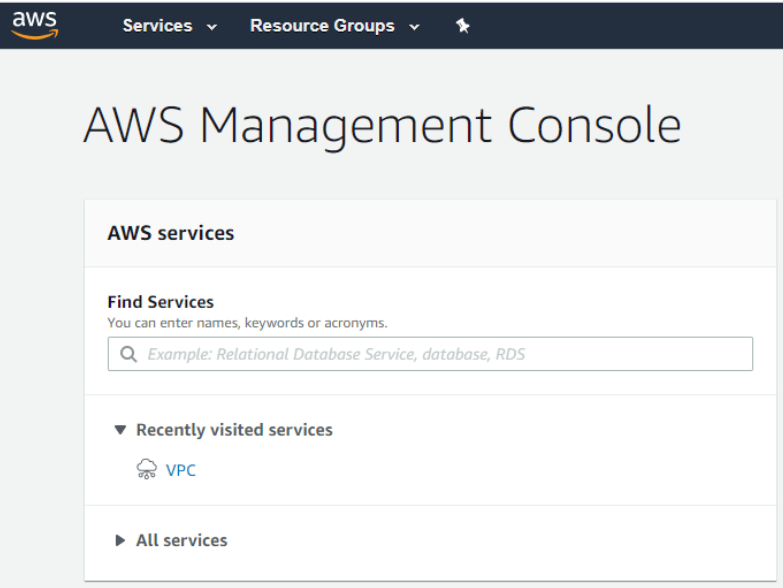This screenshot has width=783, height=588.
Task: Click the chevron next to Services
Action: point(212,27)
